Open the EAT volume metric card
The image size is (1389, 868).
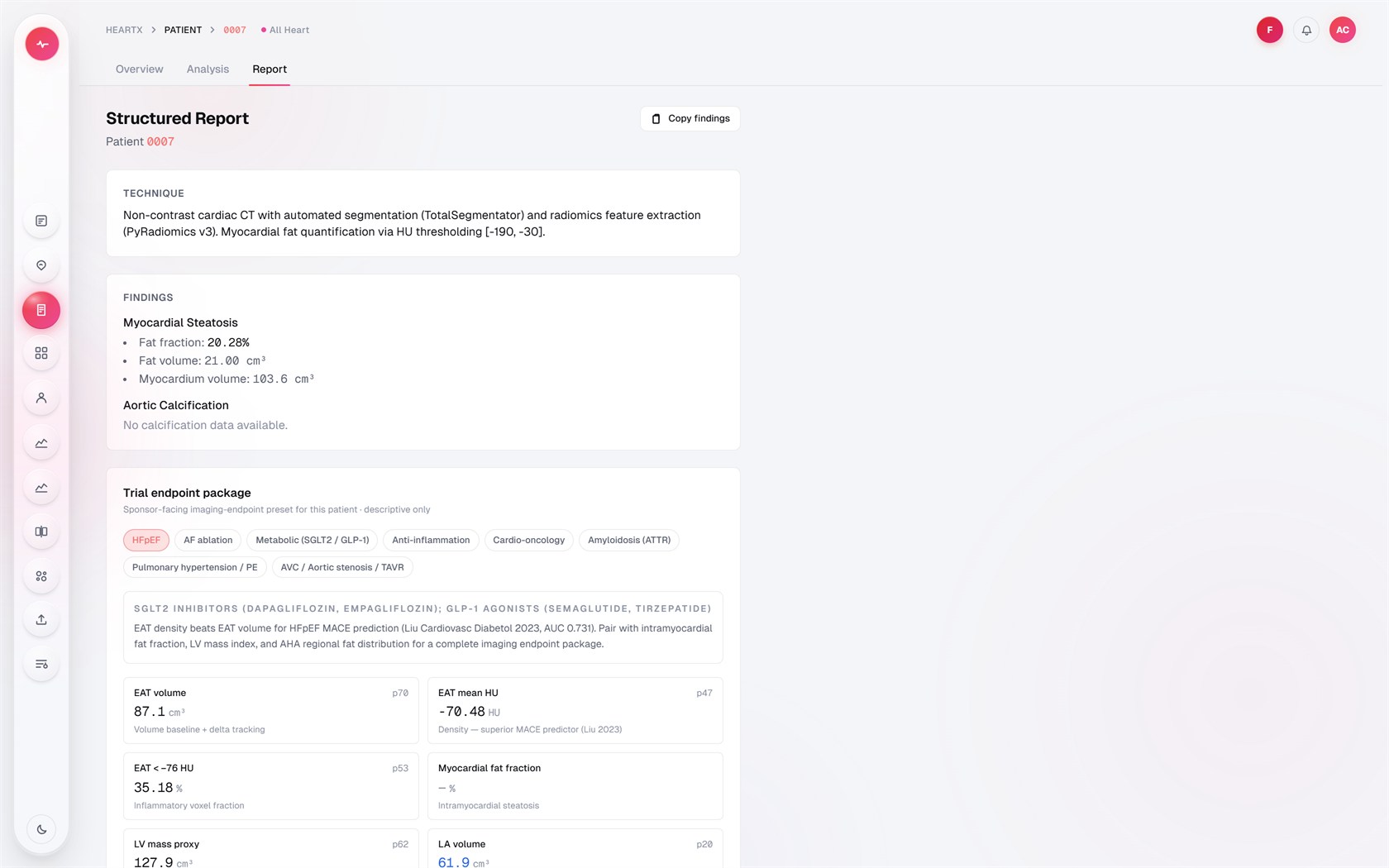271,710
